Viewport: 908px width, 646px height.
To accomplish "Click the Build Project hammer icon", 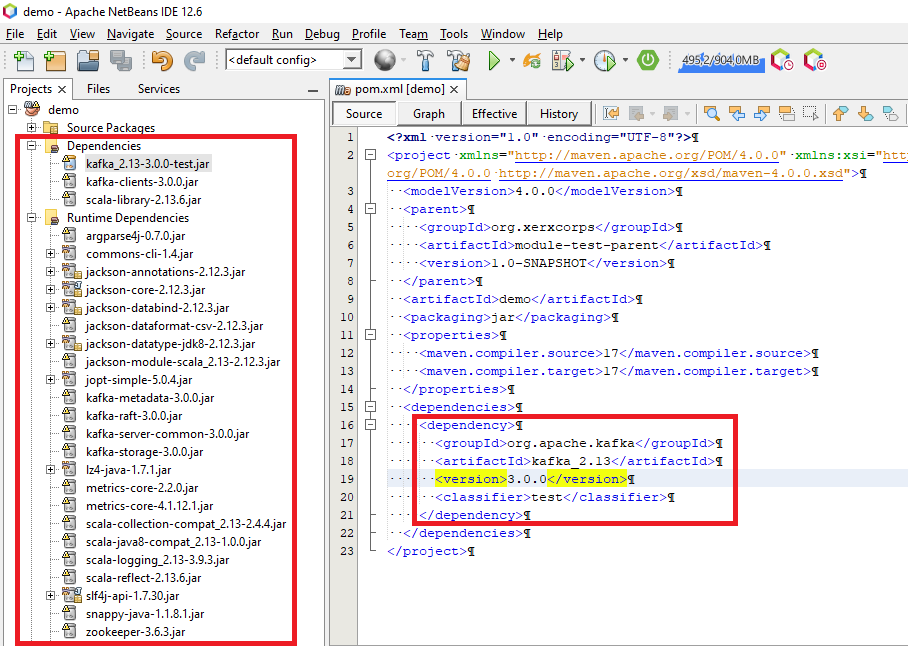I will coord(426,60).
